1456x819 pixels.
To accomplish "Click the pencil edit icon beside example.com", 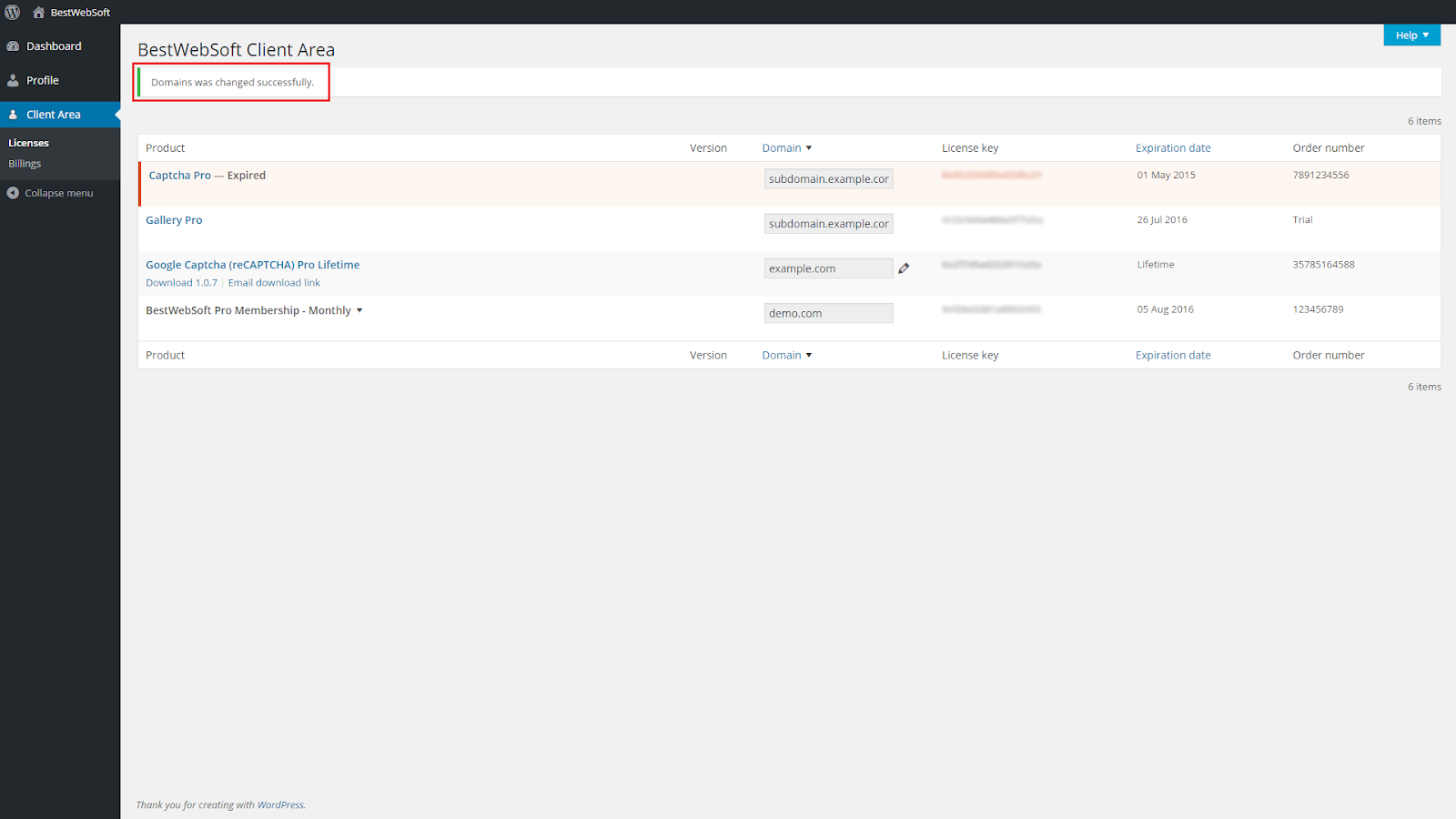I will [904, 268].
